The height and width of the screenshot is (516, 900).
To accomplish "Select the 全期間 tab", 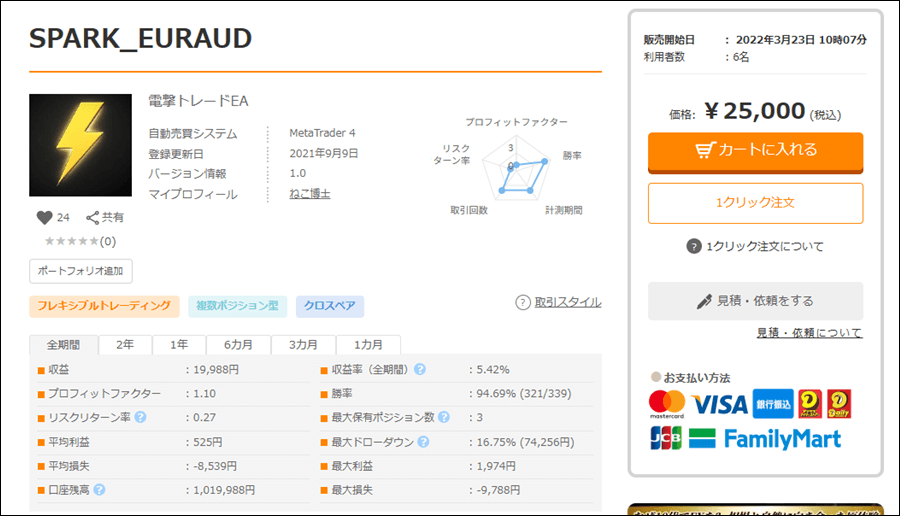I will pos(63,344).
